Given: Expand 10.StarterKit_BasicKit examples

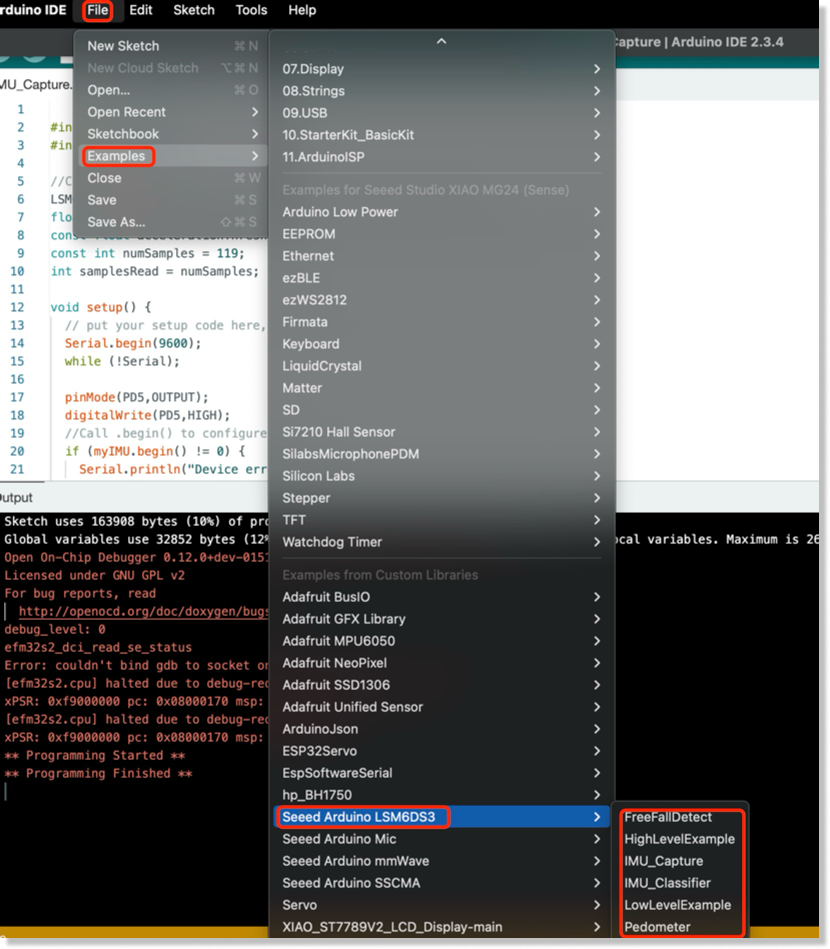Looking at the screenshot, I should (x=441, y=135).
